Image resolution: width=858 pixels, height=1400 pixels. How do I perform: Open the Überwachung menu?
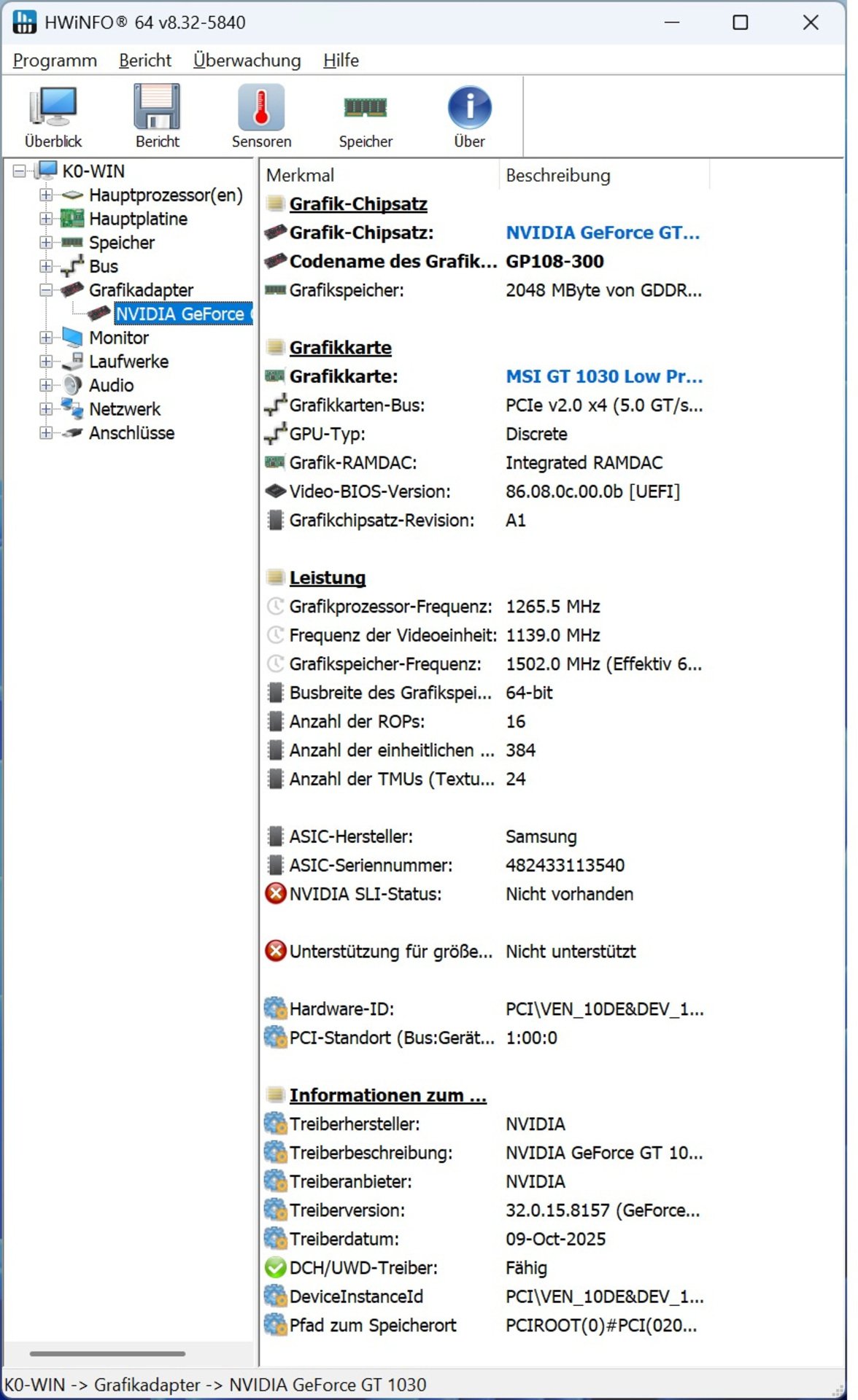247,61
